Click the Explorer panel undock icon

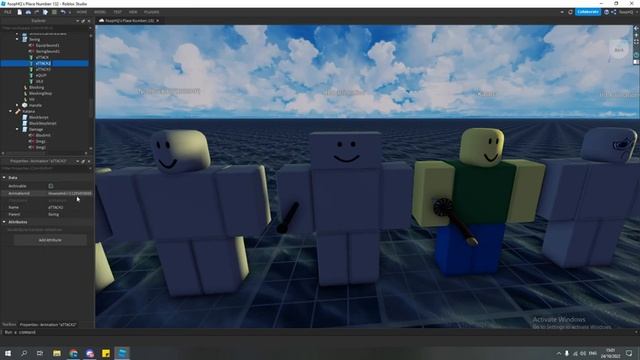coord(83,21)
